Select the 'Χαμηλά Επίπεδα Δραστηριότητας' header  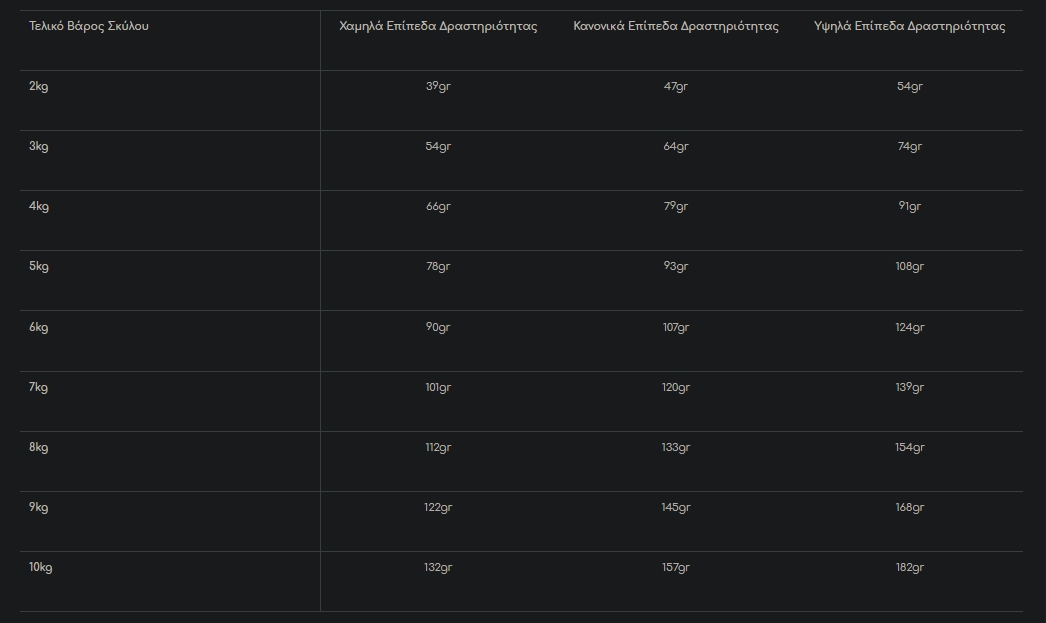pos(438,26)
